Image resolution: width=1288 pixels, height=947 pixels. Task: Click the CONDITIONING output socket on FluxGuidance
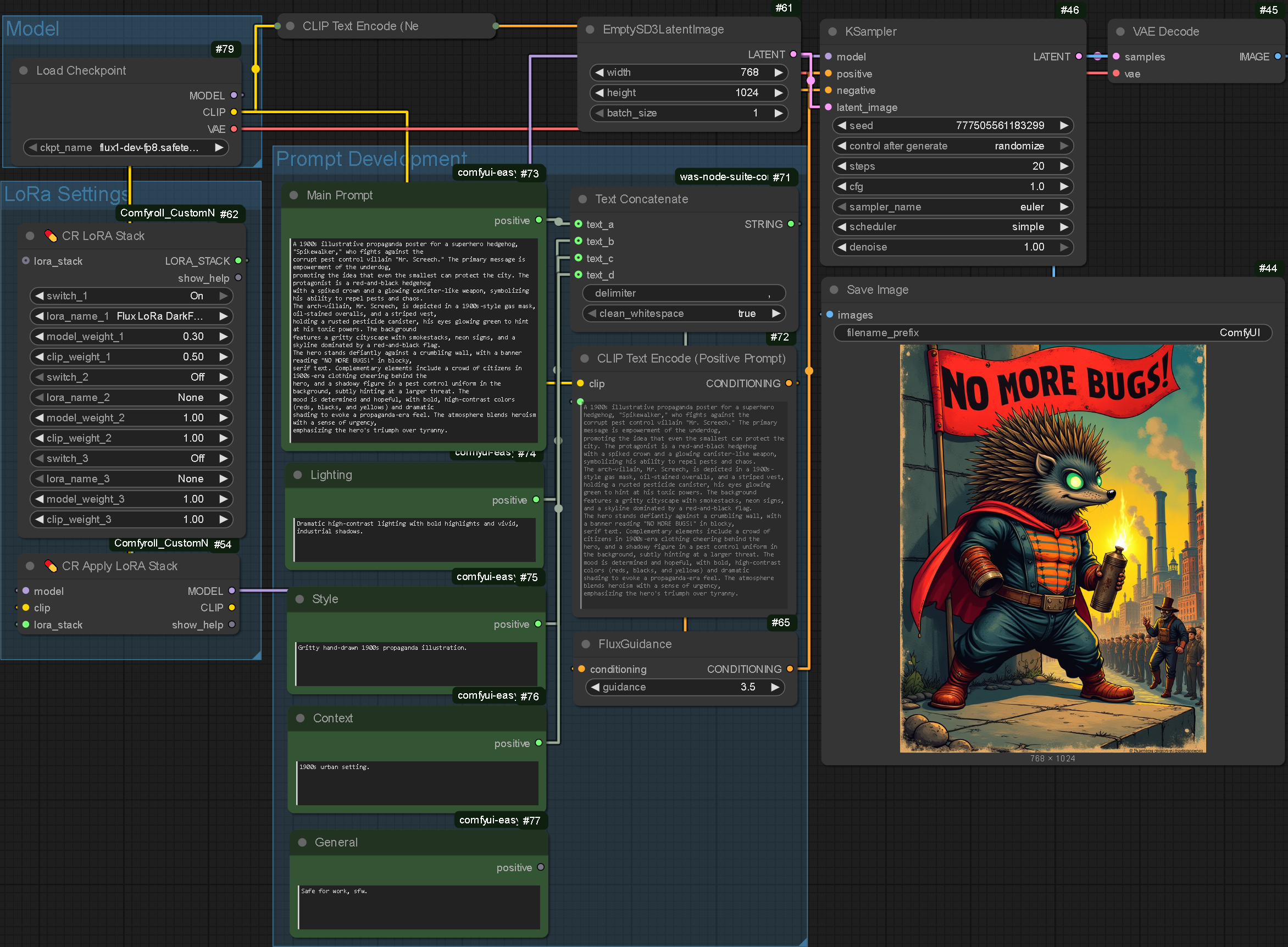790,669
